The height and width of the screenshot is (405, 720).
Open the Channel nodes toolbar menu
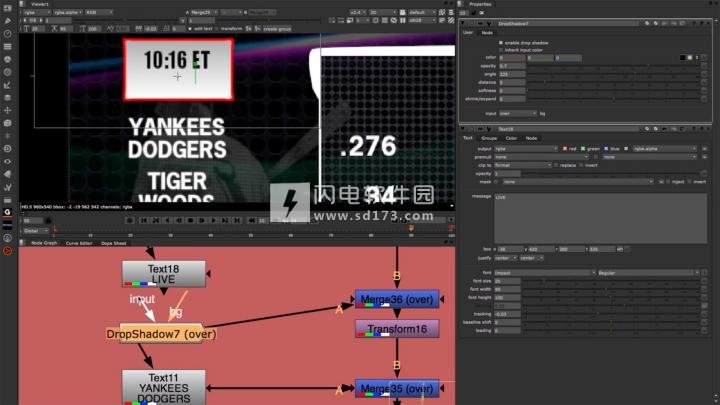coord(7,46)
